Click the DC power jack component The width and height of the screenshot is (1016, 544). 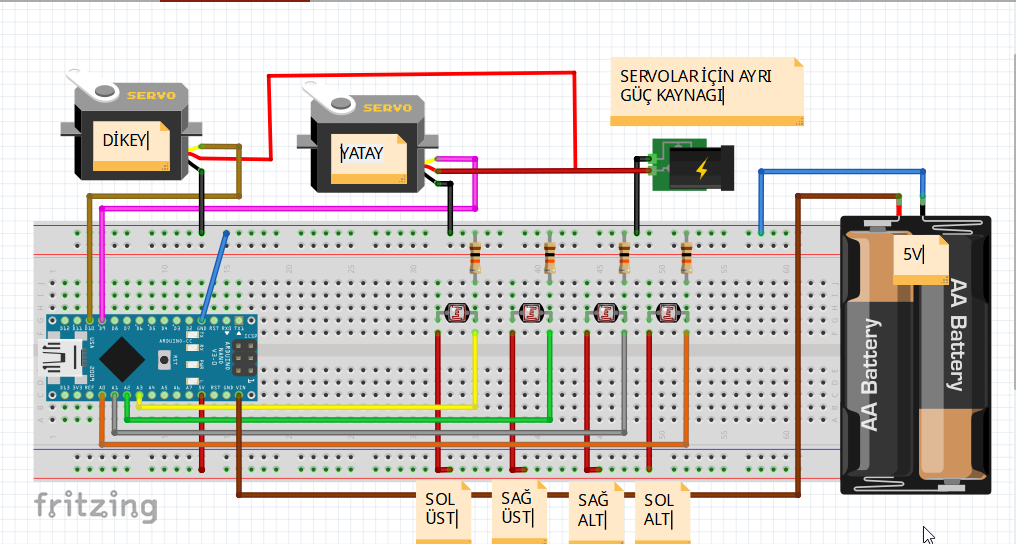point(694,167)
